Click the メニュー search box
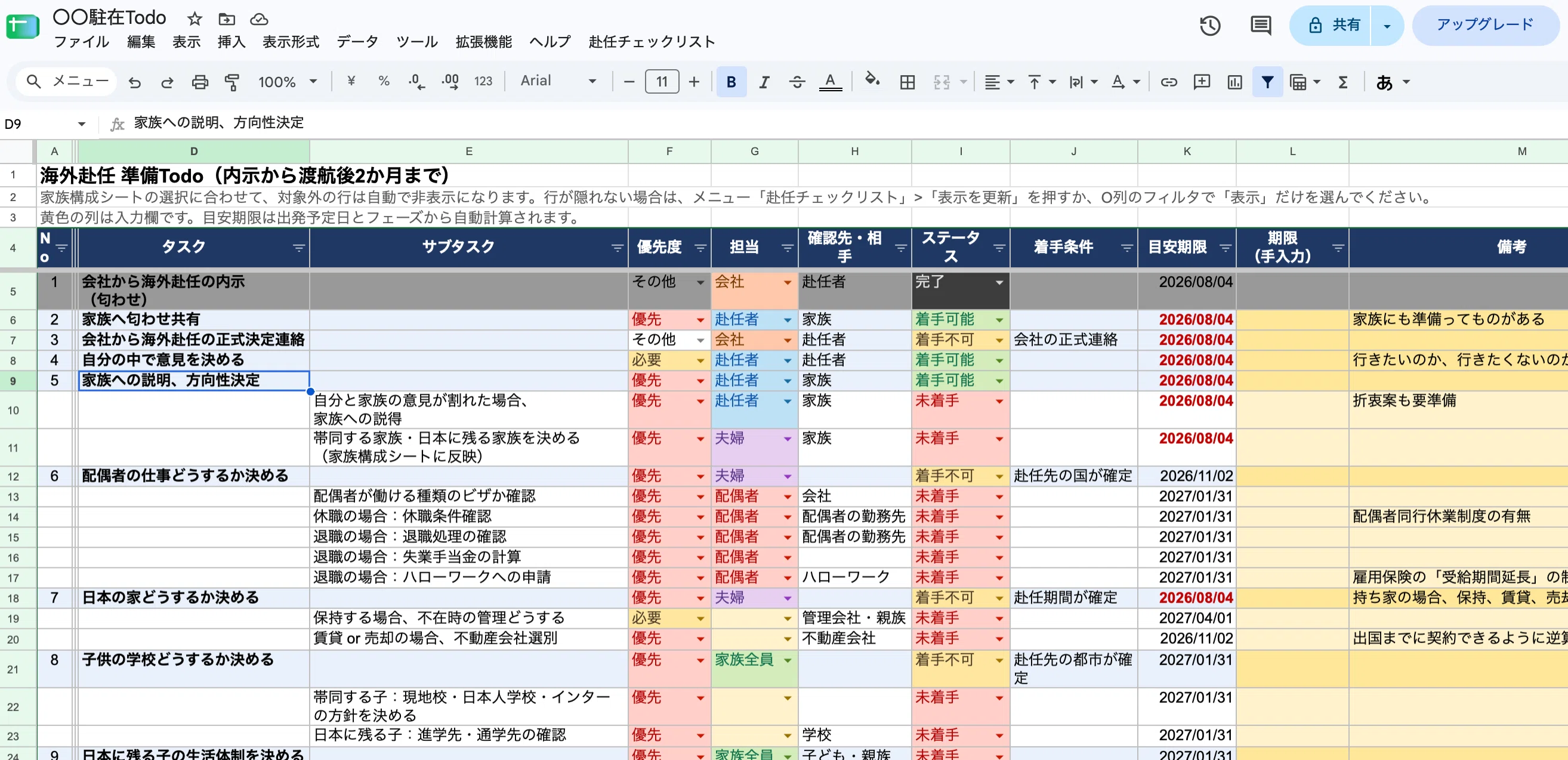This screenshot has height=760, width=1568. tap(67, 82)
